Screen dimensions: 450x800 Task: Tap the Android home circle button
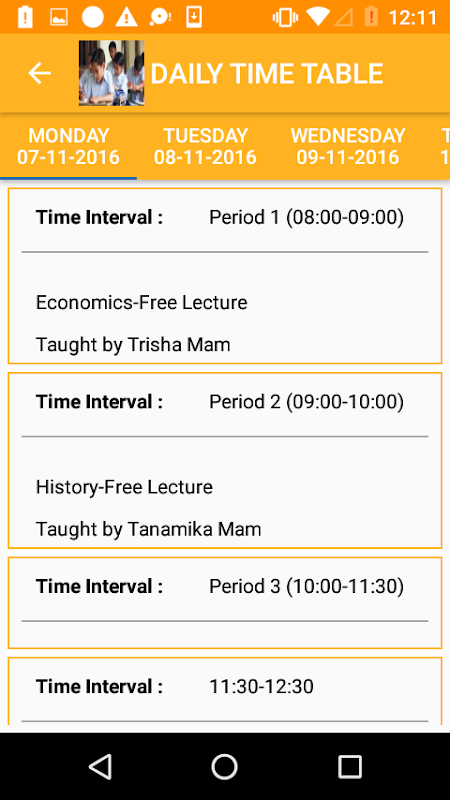click(x=224, y=766)
